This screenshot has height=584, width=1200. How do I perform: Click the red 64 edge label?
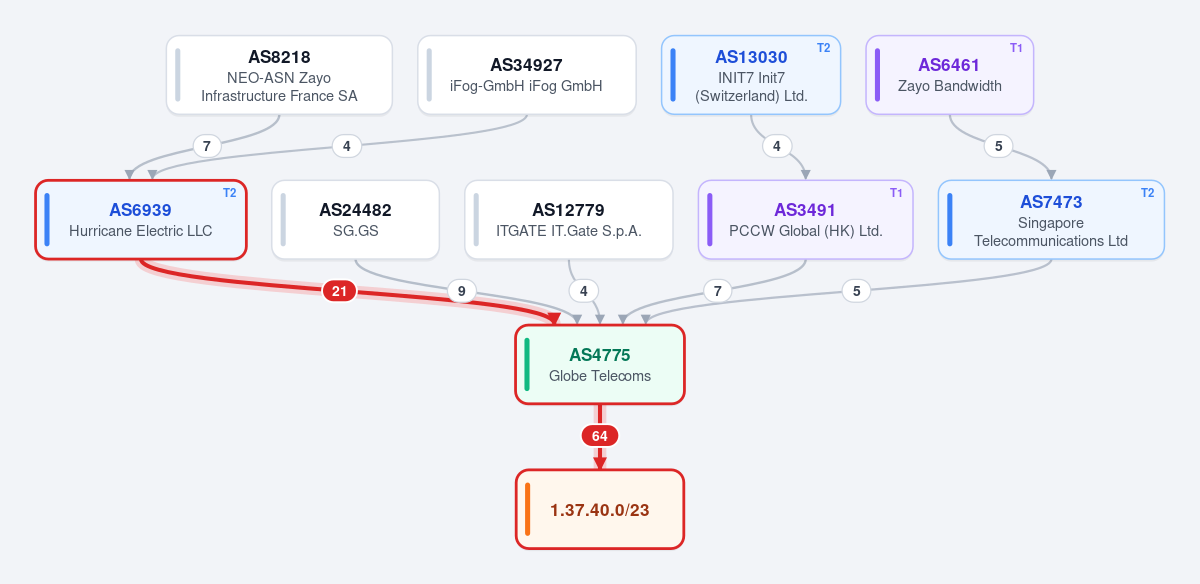coord(600,436)
